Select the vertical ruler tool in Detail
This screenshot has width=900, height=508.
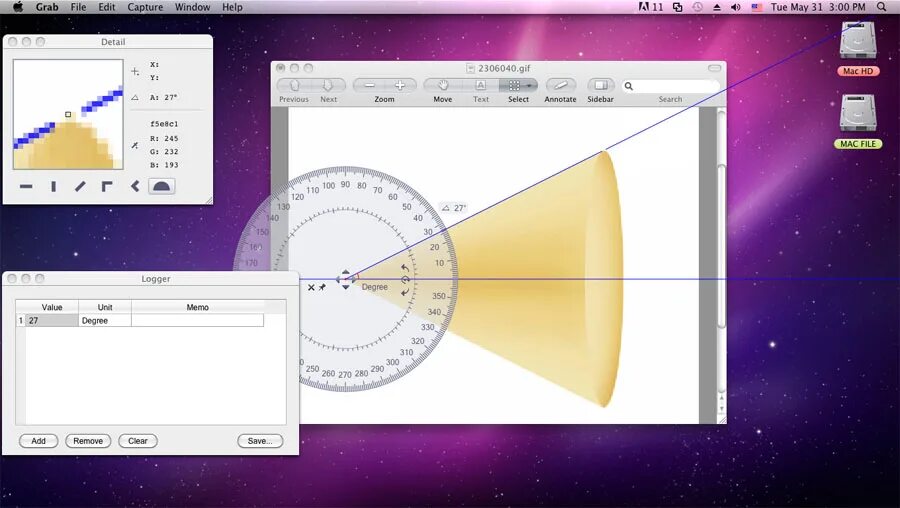pos(53,187)
